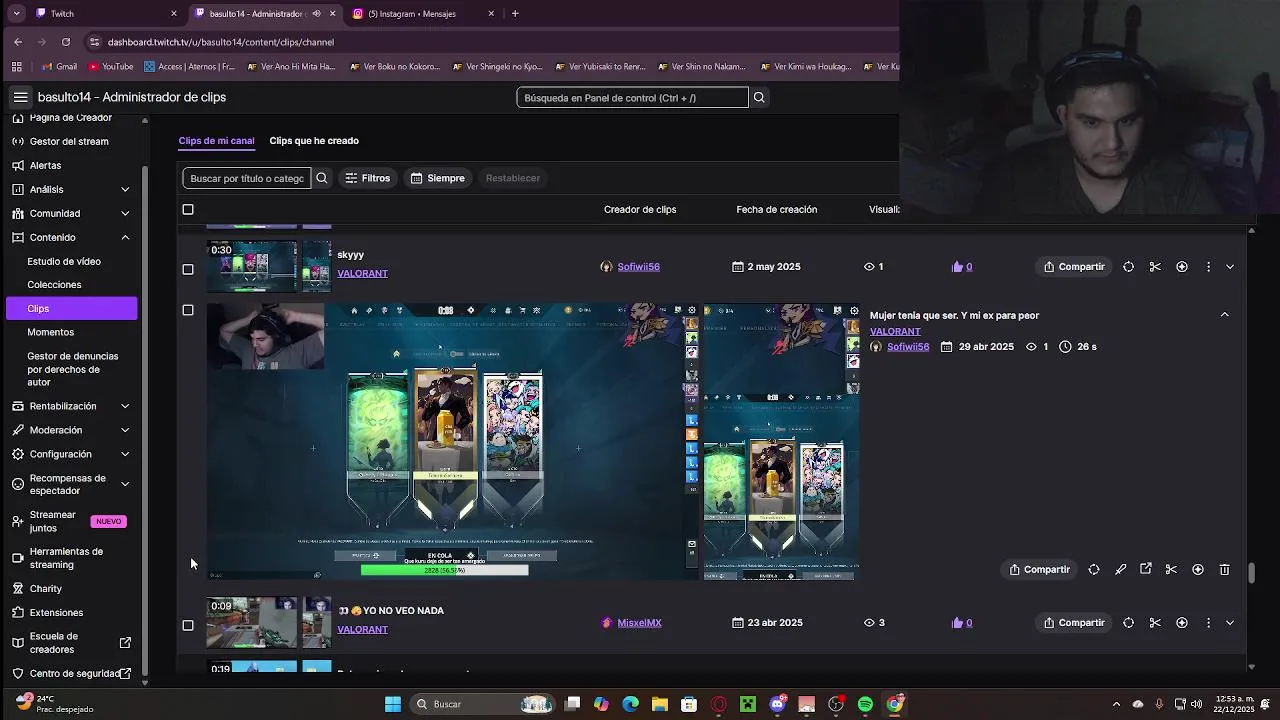Click the plus-circle icon in expanded clip actions

[1198, 570]
